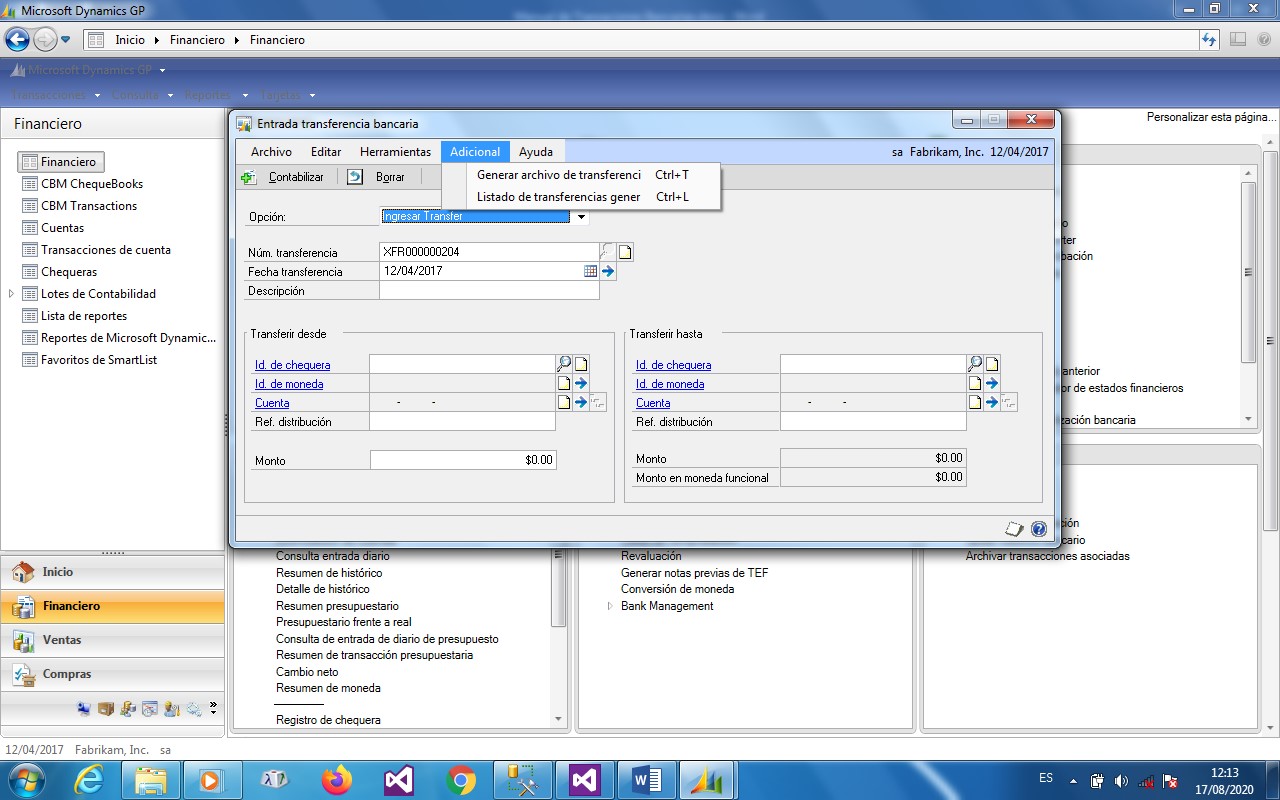The width and height of the screenshot is (1280, 800).
Task: Open chequera lookup in Transferir desde
Action: point(564,364)
